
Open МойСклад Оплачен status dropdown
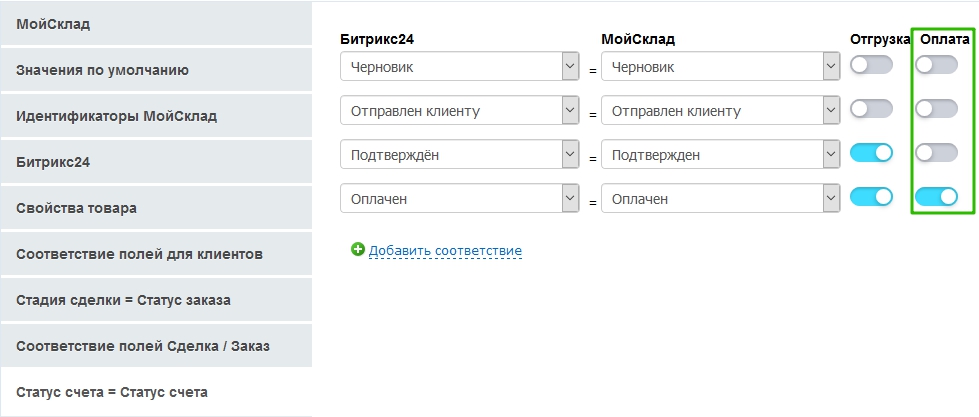720,199
